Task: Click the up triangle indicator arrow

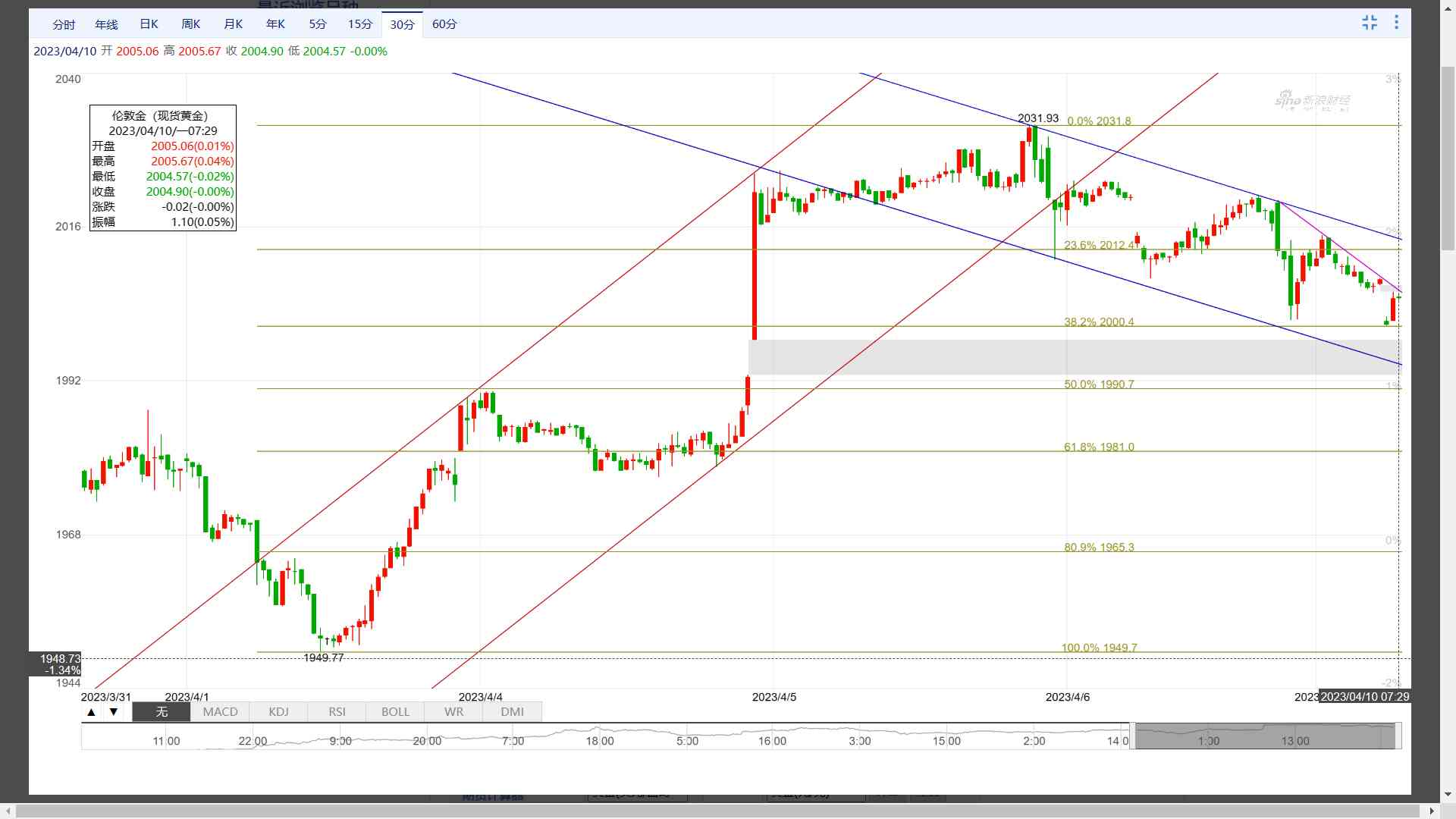Action: tap(92, 712)
